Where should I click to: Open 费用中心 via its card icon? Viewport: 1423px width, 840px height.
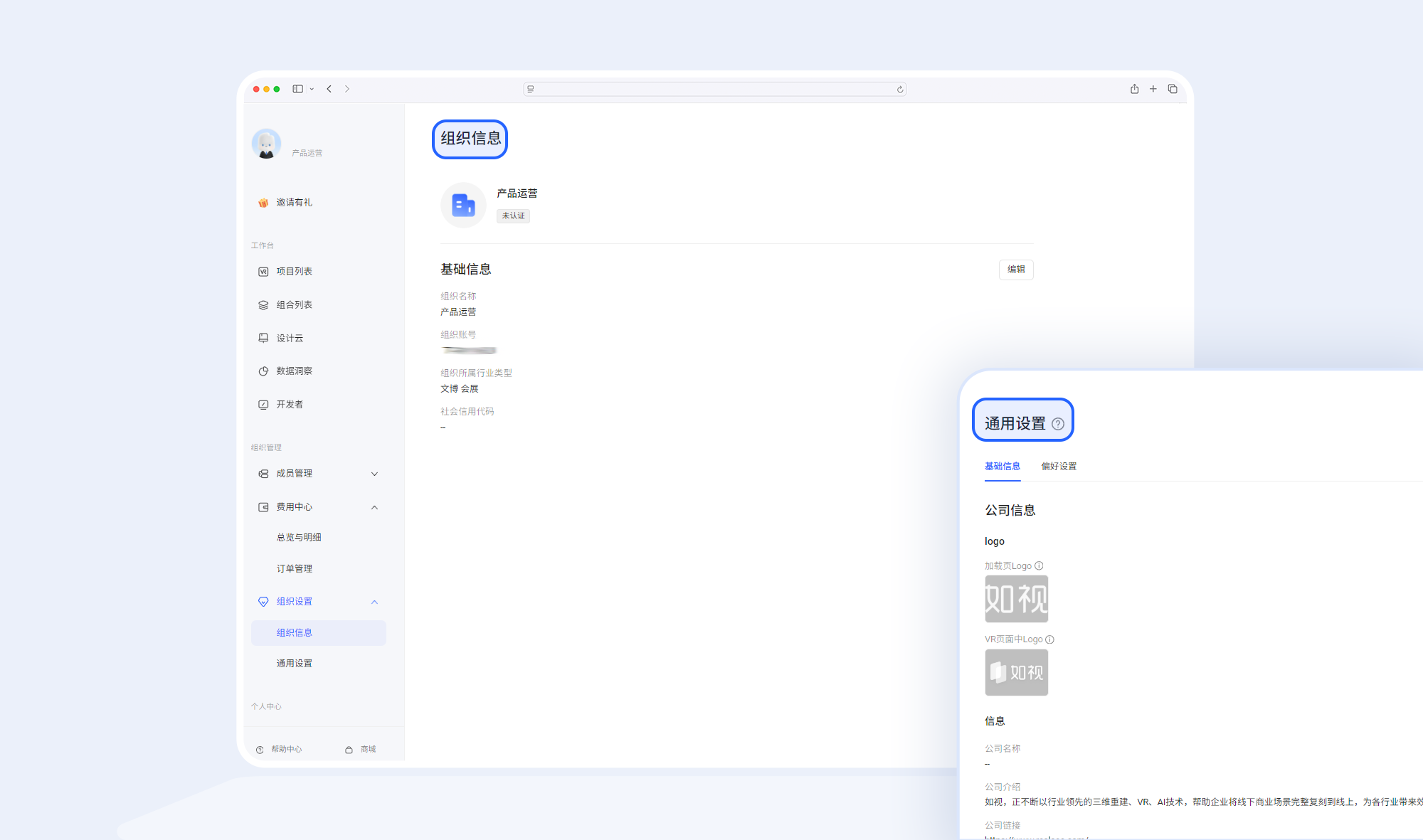(263, 506)
